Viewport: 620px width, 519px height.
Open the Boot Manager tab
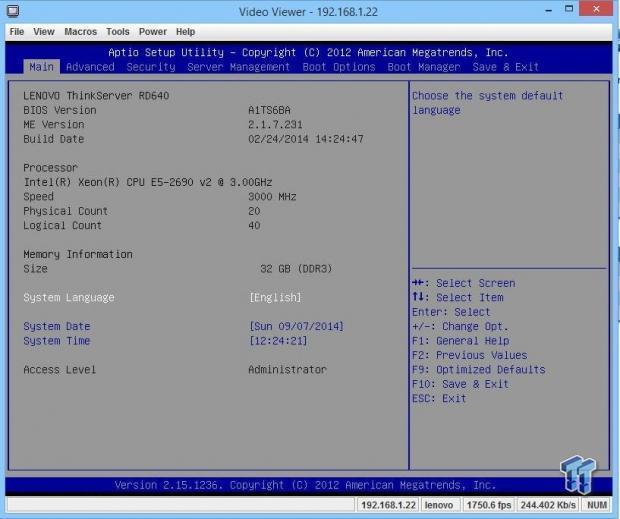click(424, 67)
